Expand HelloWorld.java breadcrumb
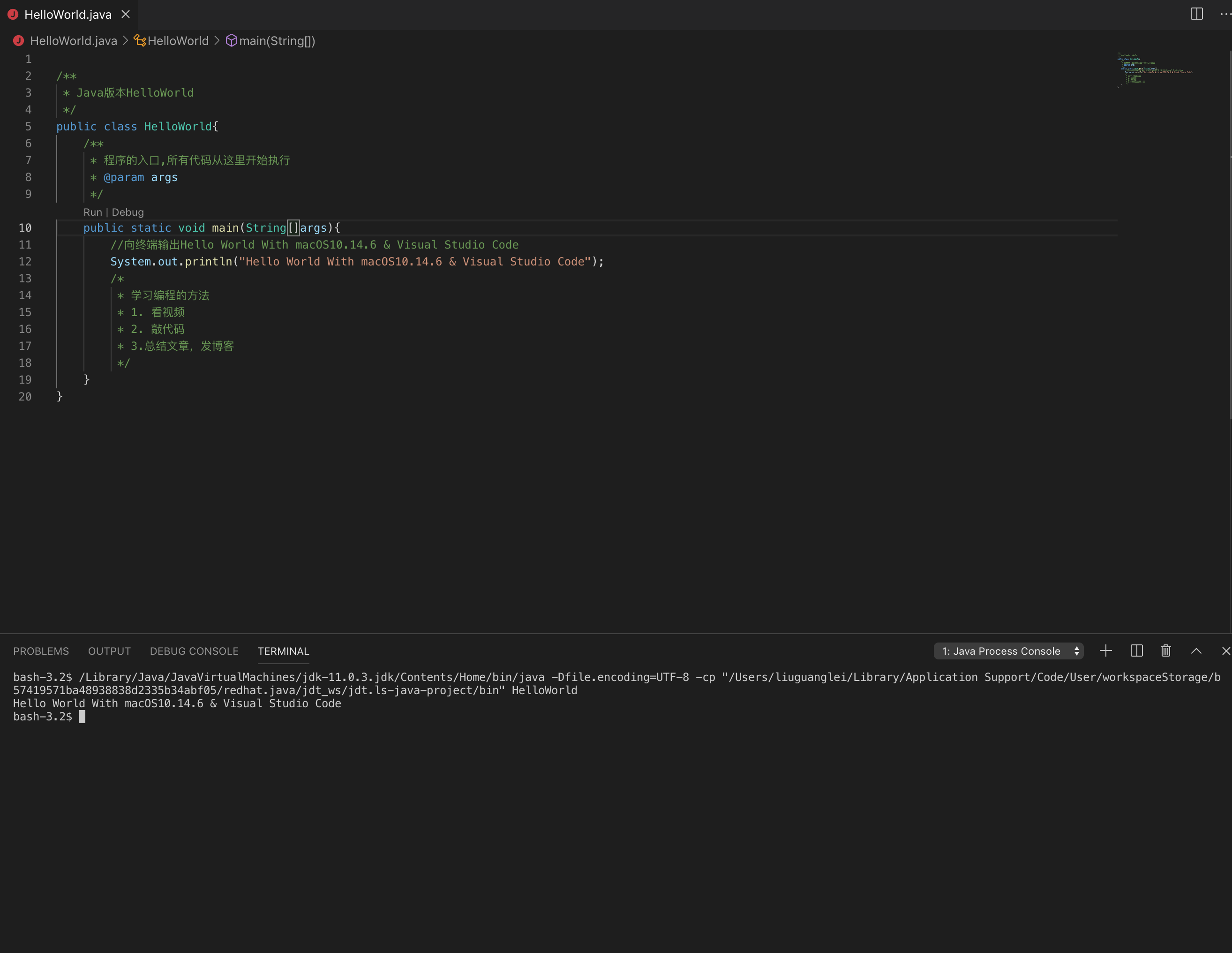 [x=73, y=41]
